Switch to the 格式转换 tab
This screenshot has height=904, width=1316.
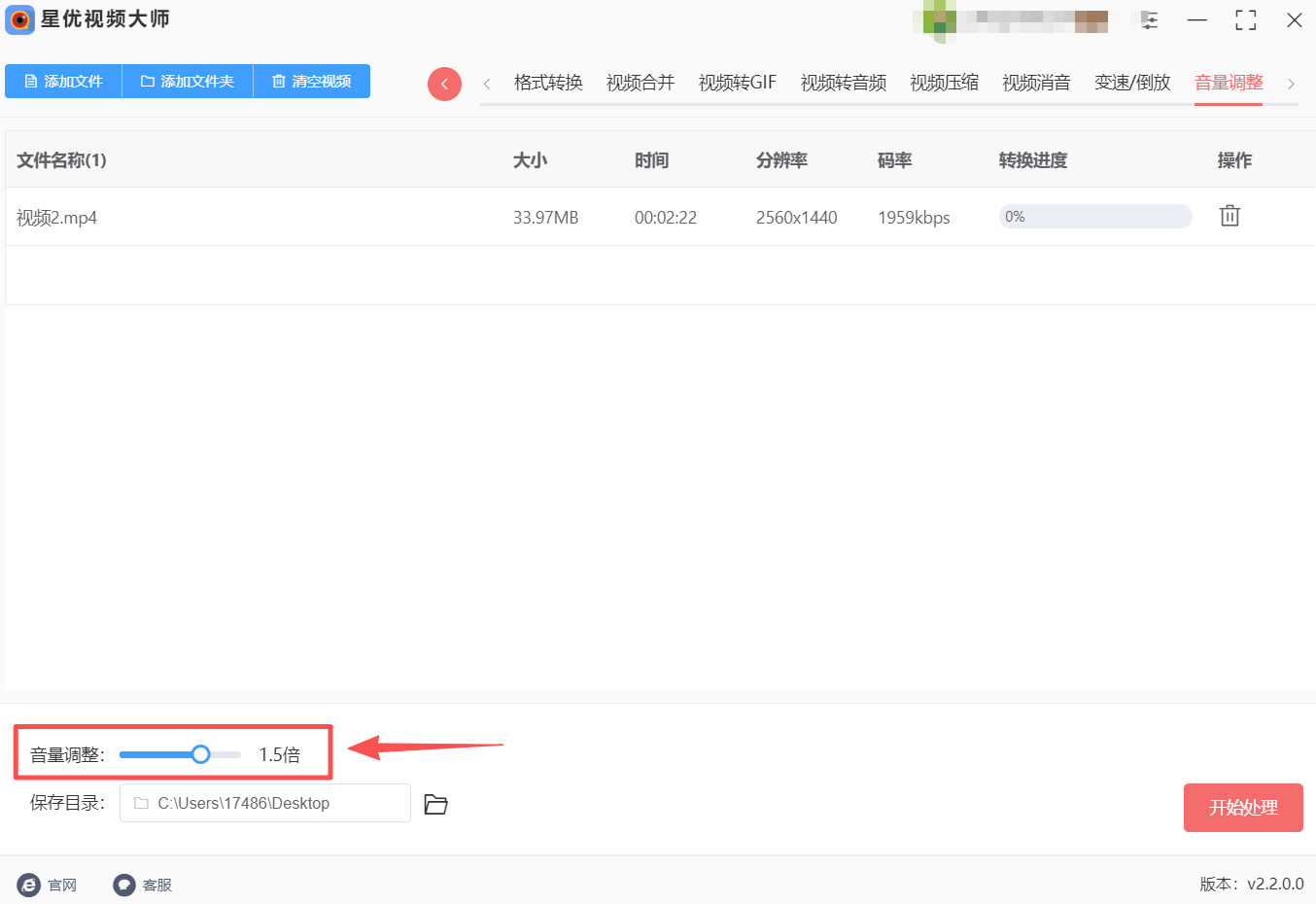pyautogui.click(x=548, y=83)
